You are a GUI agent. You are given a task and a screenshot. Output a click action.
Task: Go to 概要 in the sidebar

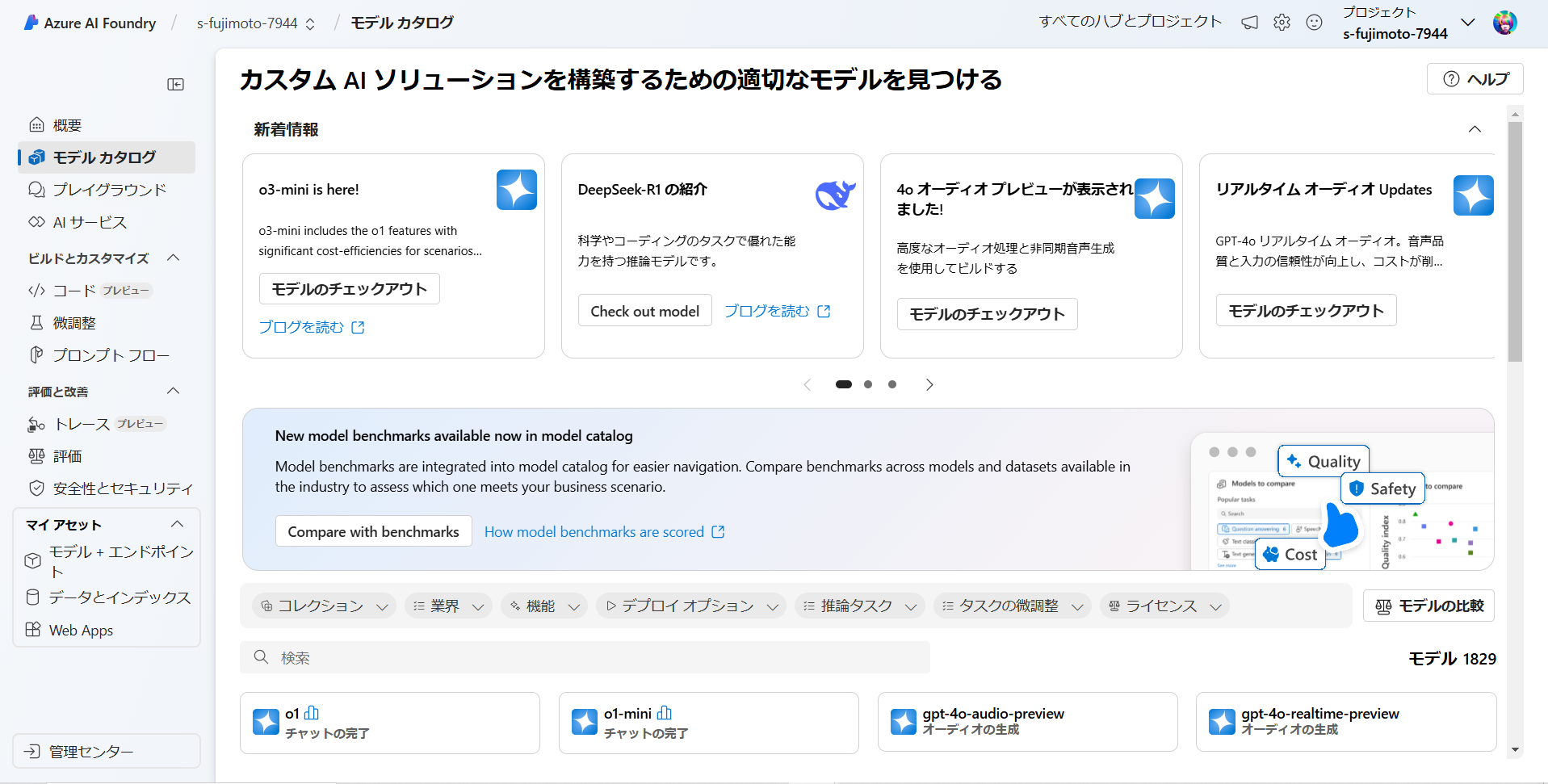point(107,125)
